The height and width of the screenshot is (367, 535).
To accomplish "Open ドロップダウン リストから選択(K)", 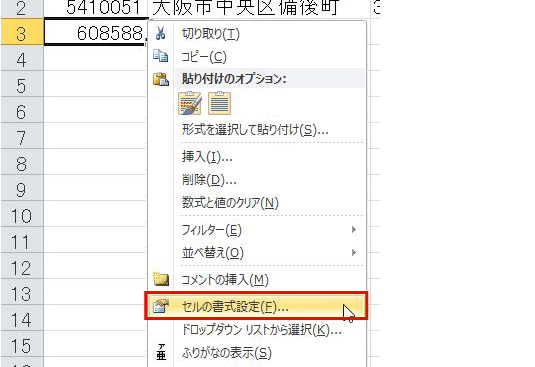I will [261, 329].
